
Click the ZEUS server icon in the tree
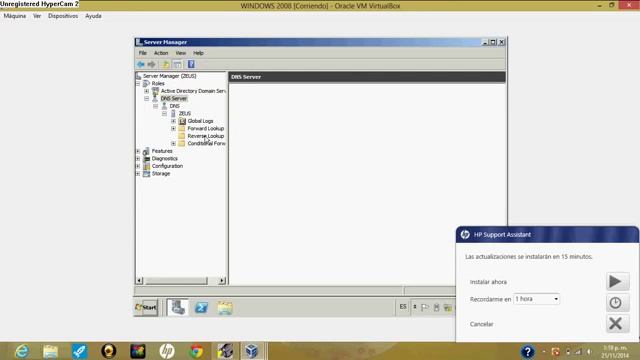pyautogui.click(x=173, y=113)
